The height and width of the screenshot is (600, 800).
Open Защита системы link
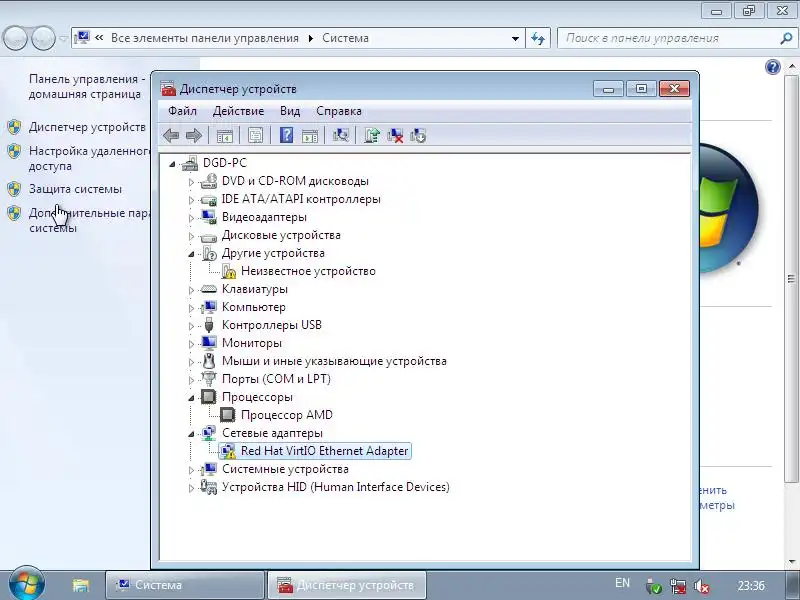[x=76, y=189]
